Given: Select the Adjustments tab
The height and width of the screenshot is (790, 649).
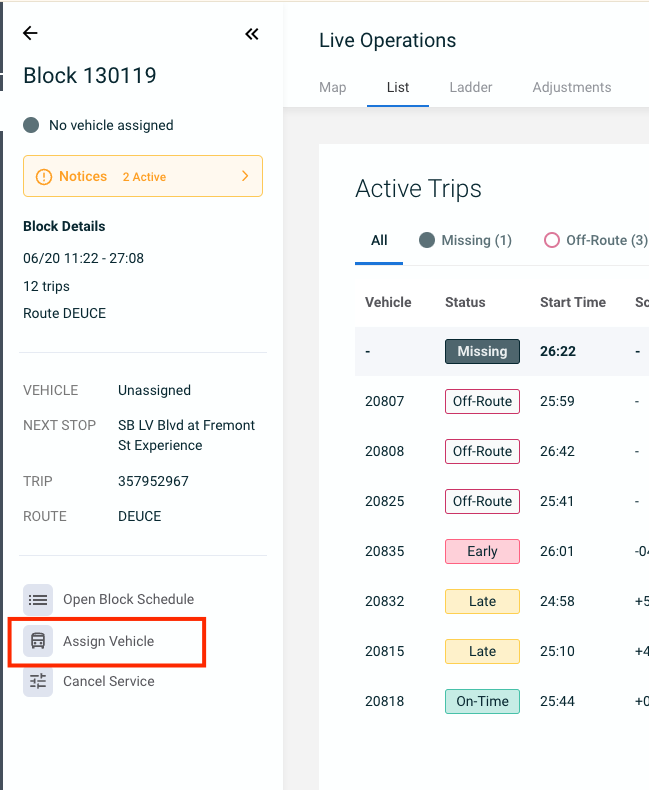Looking at the screenshot, I should [x=572, y=87].
